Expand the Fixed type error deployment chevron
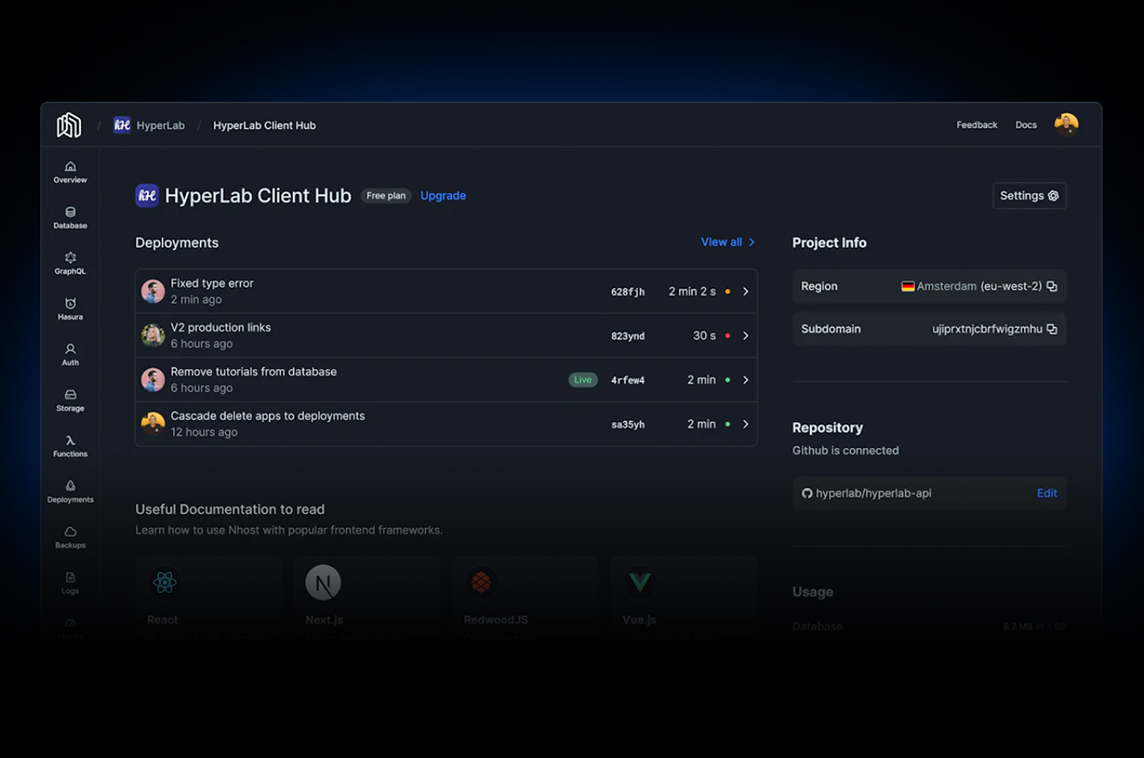 pos(746,291)
